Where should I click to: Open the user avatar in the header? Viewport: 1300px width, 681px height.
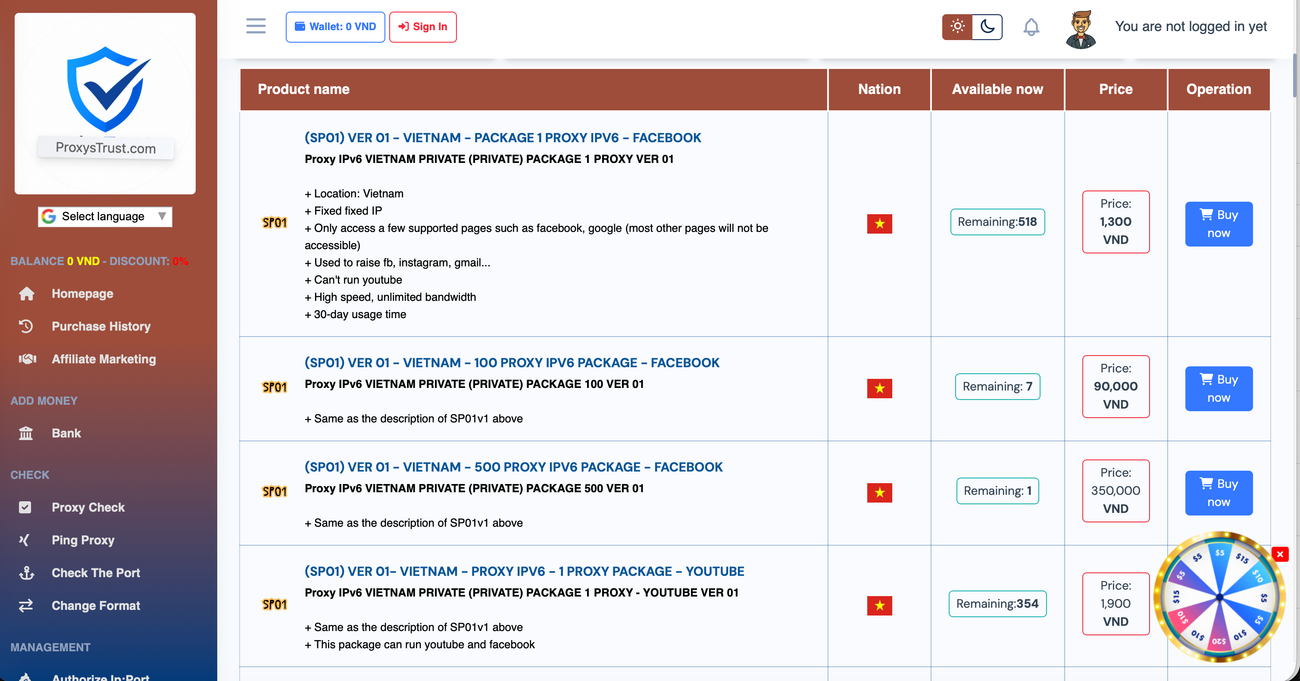point(1081,28)
